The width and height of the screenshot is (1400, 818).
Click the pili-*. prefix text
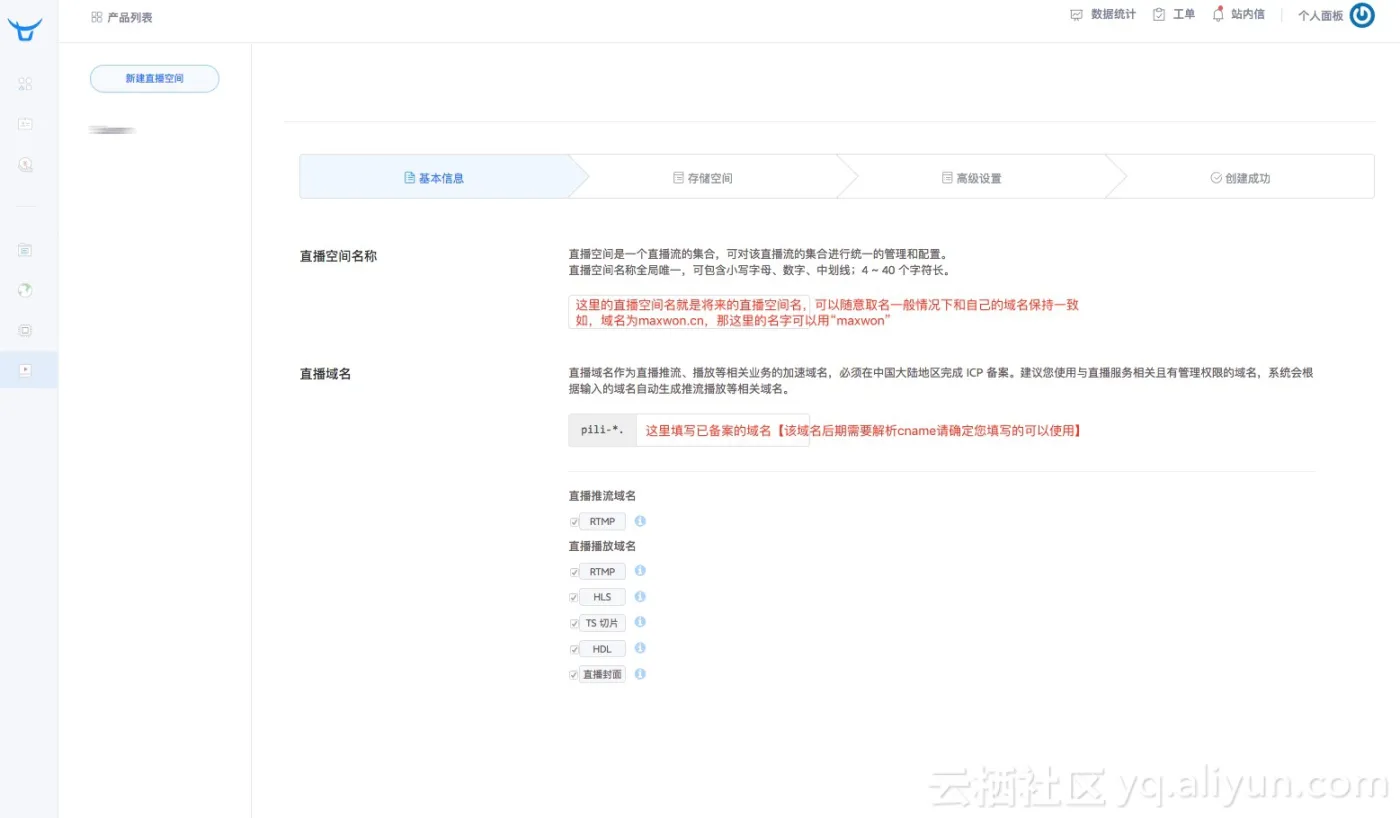click(602, 430)
